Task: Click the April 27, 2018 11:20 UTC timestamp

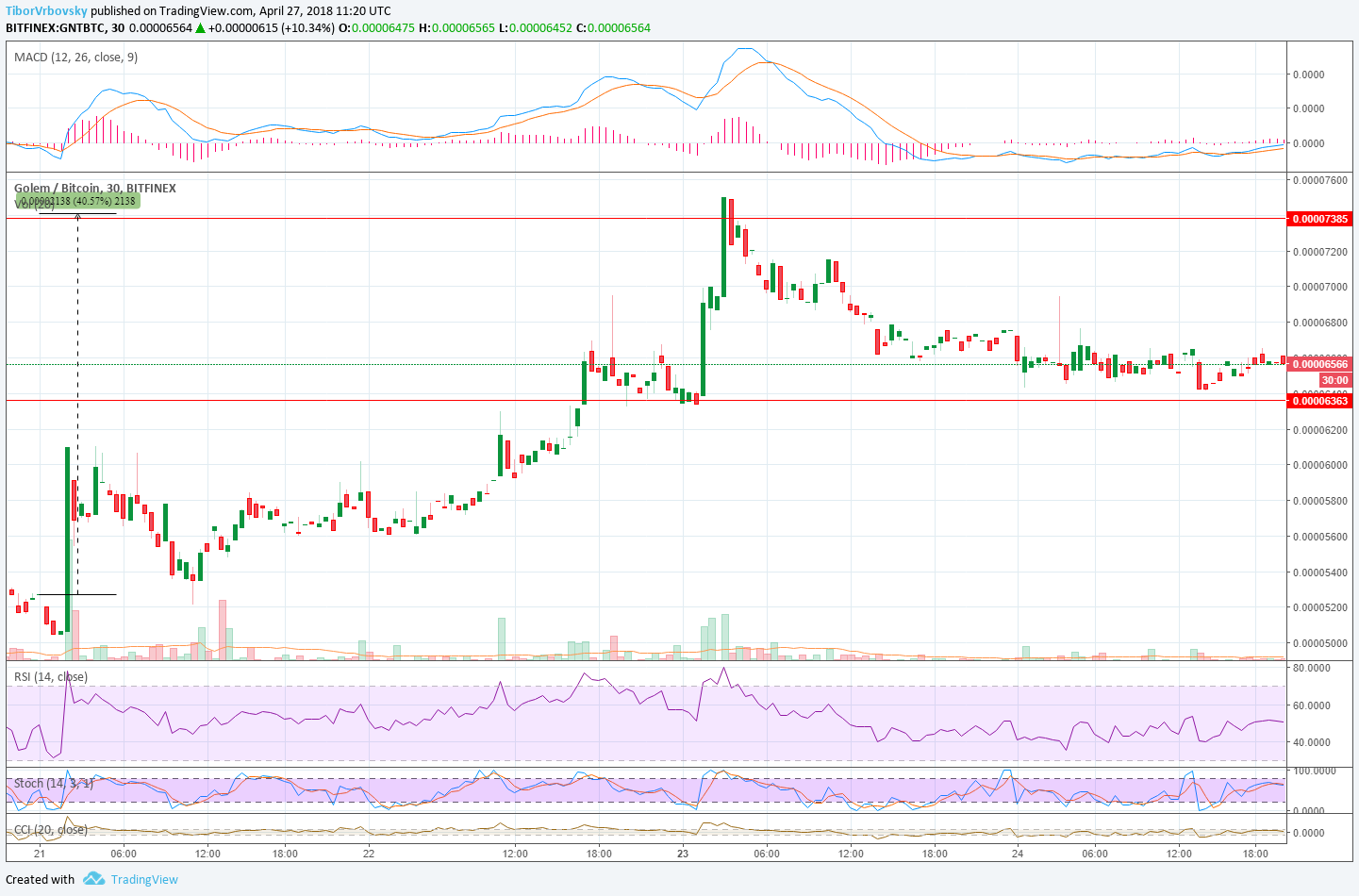Action: [x=324, y=11]
